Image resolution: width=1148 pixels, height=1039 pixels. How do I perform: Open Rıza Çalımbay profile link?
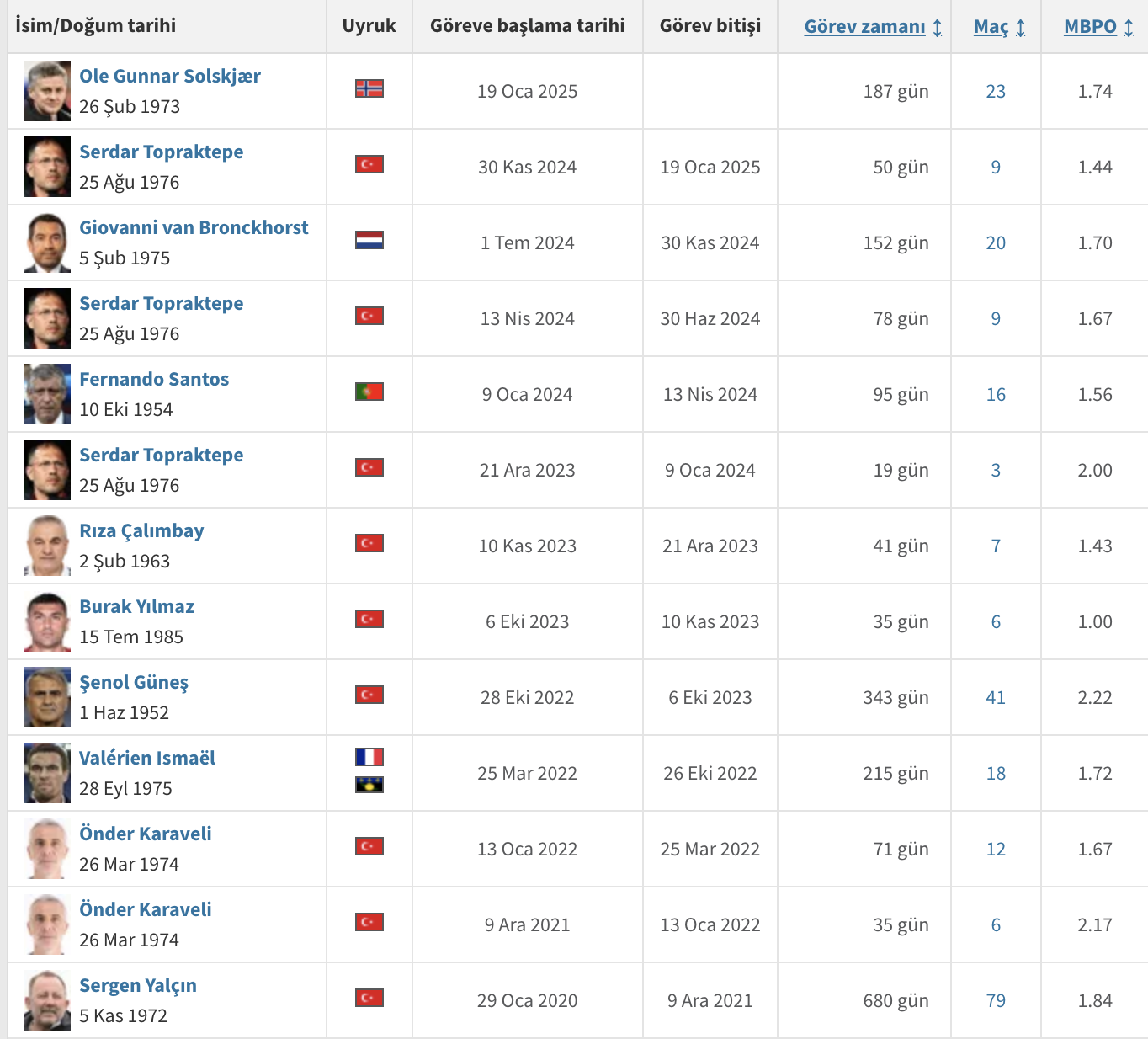(141, 530)
